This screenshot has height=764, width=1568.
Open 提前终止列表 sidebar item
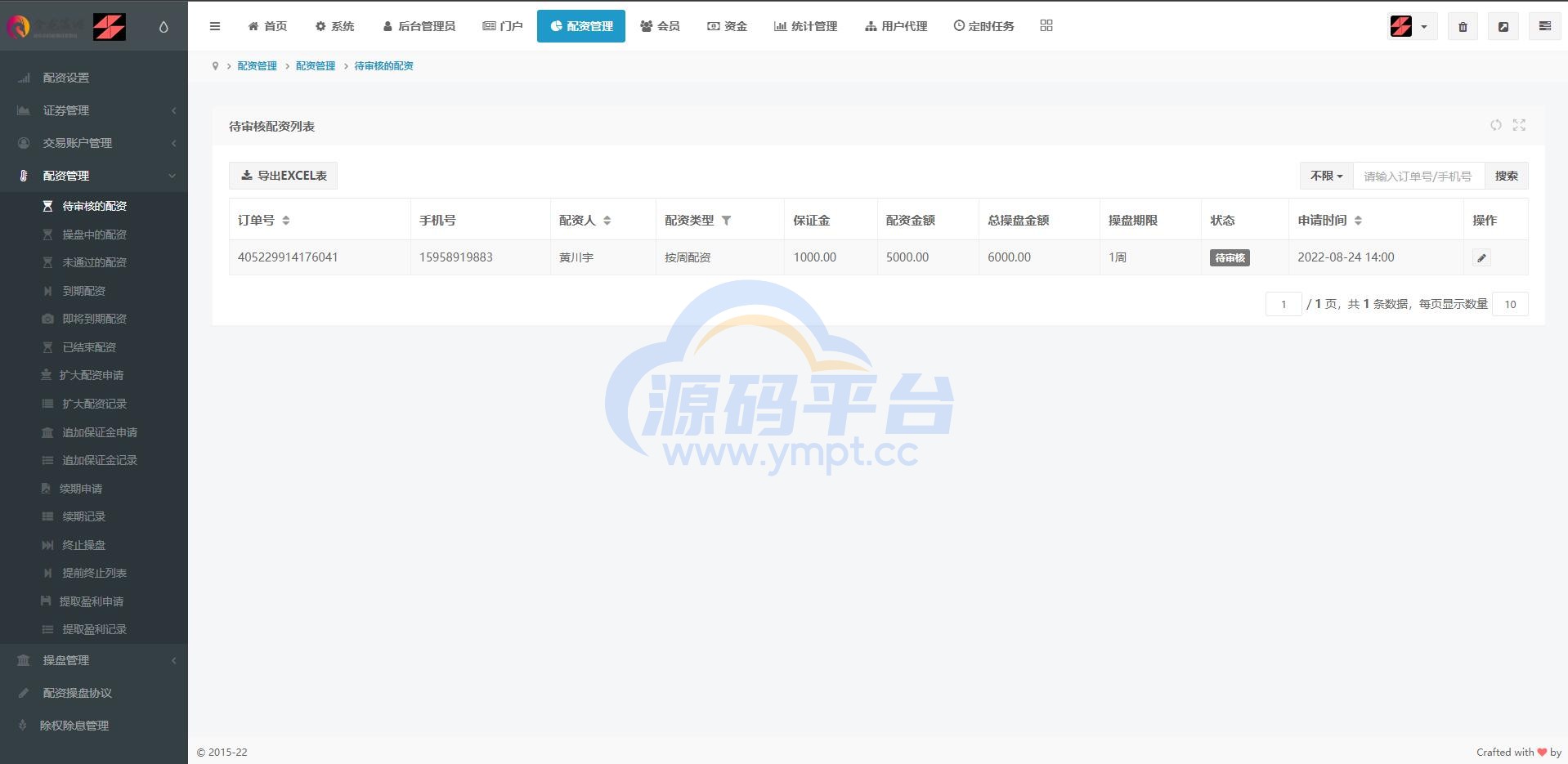tap(94, 573)
